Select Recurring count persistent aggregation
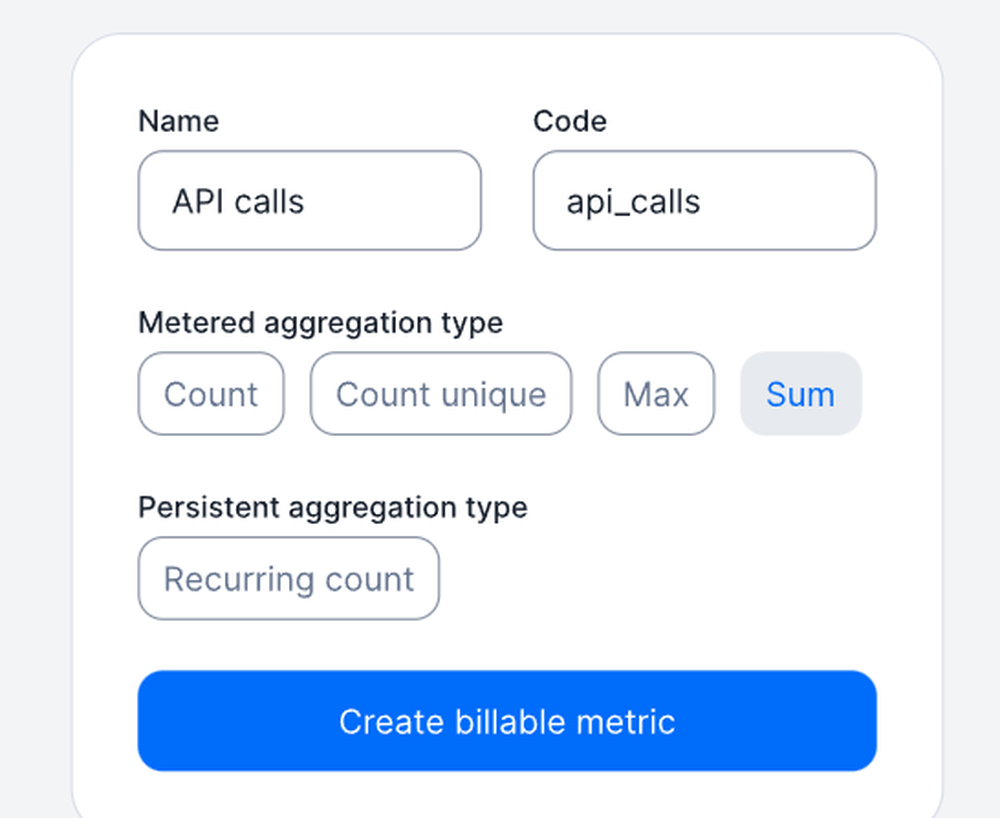This screenshot has width=1000, height=818. (288, 579)
